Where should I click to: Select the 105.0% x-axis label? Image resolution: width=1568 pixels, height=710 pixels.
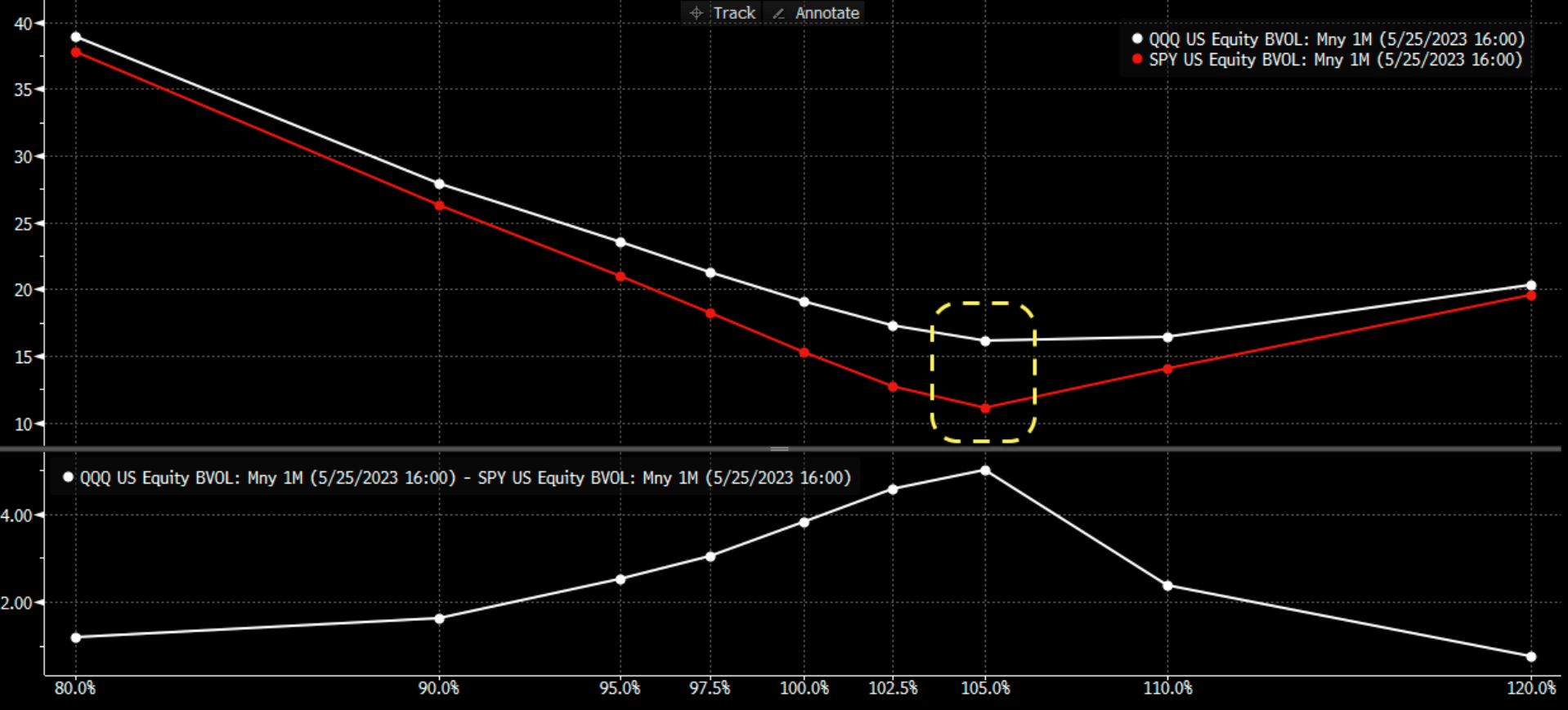985,688
